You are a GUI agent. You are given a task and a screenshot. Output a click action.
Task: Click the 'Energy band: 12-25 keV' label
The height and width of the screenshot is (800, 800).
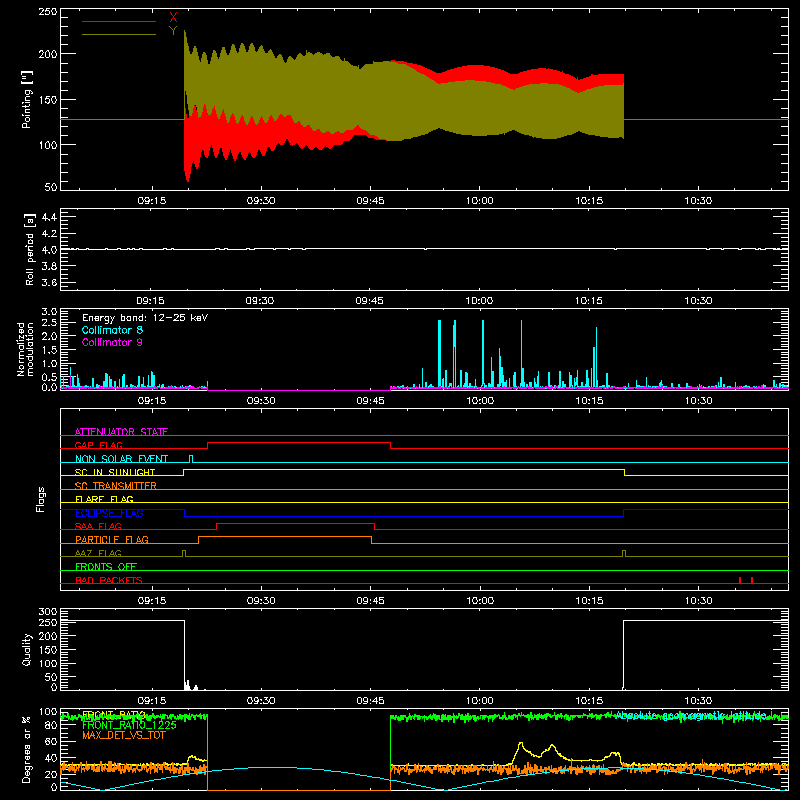[x=145, y=318]
